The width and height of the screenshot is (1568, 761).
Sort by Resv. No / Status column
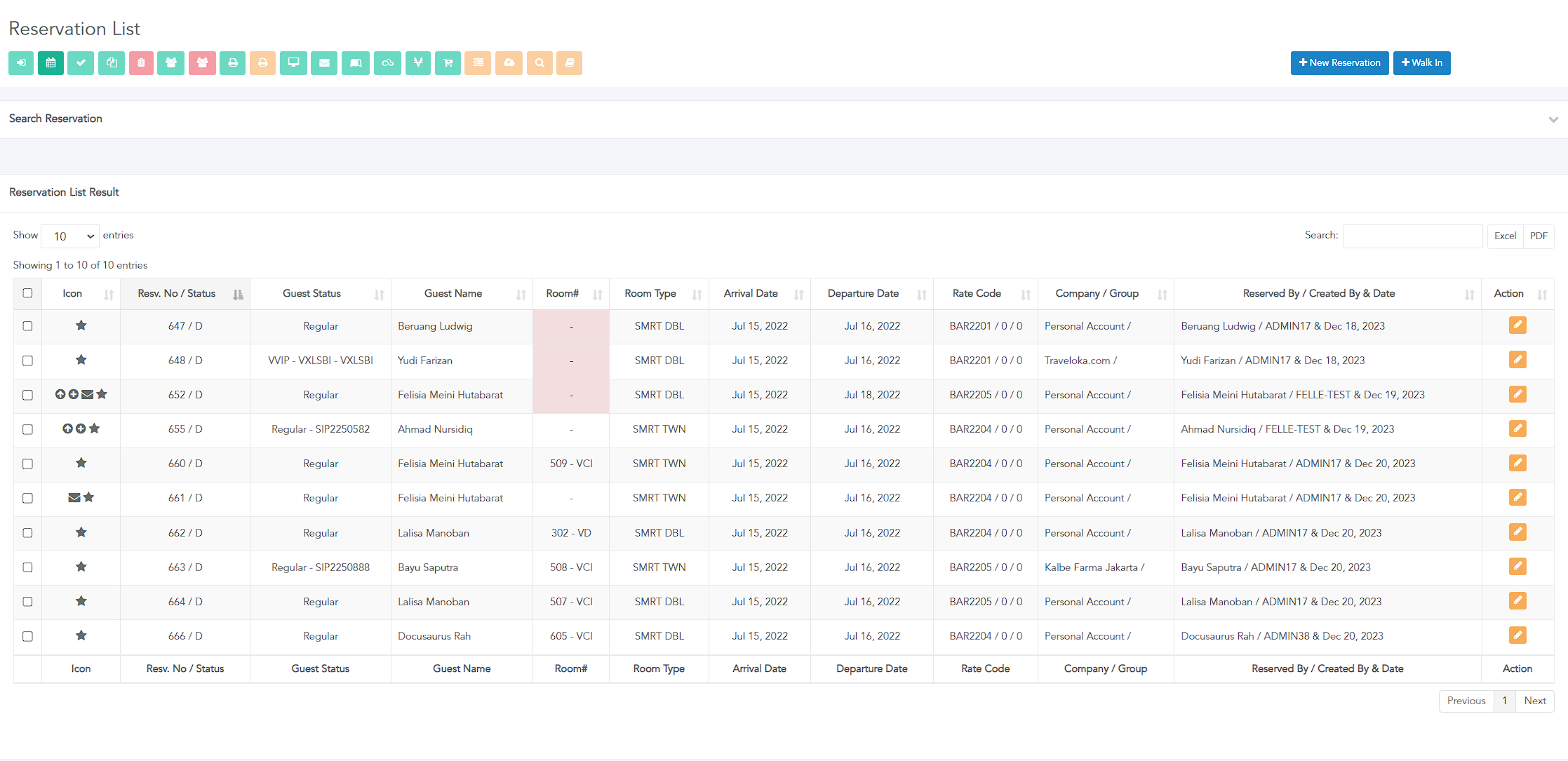pyautogui.click(x=185, y=294)
